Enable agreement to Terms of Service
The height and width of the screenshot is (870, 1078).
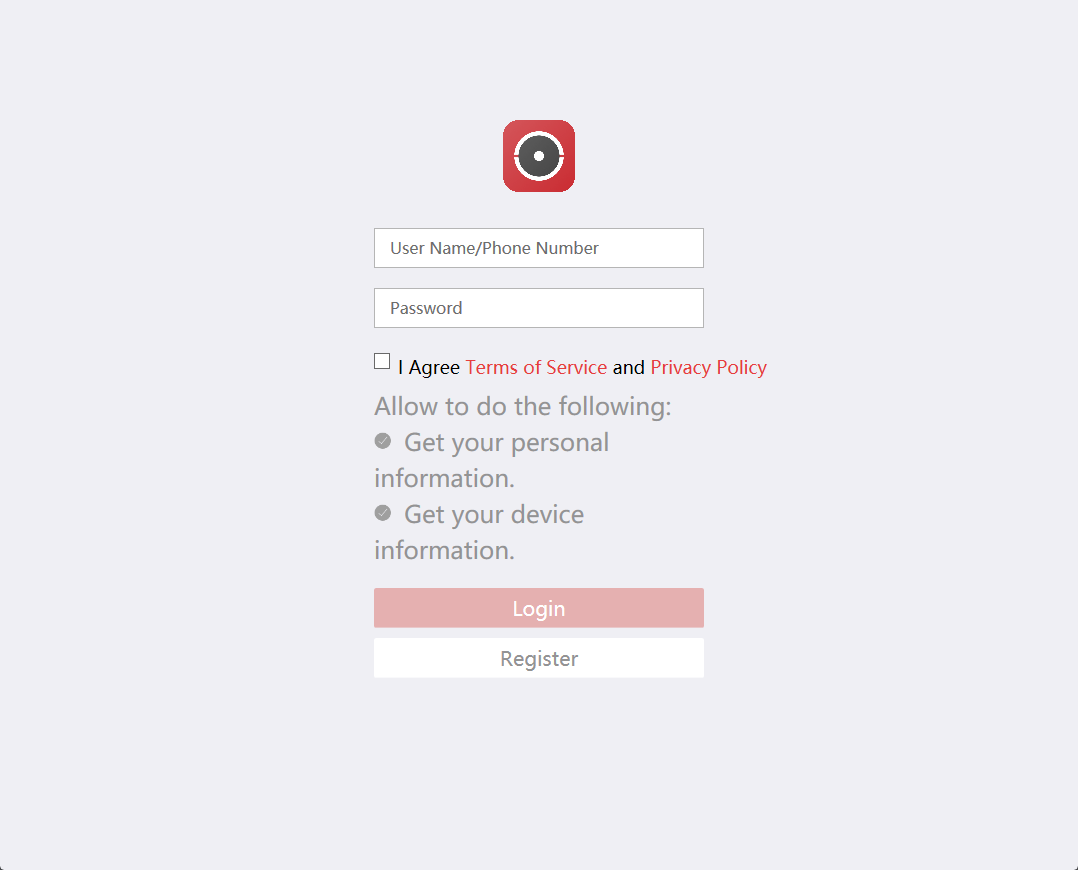tap(381, 360)
